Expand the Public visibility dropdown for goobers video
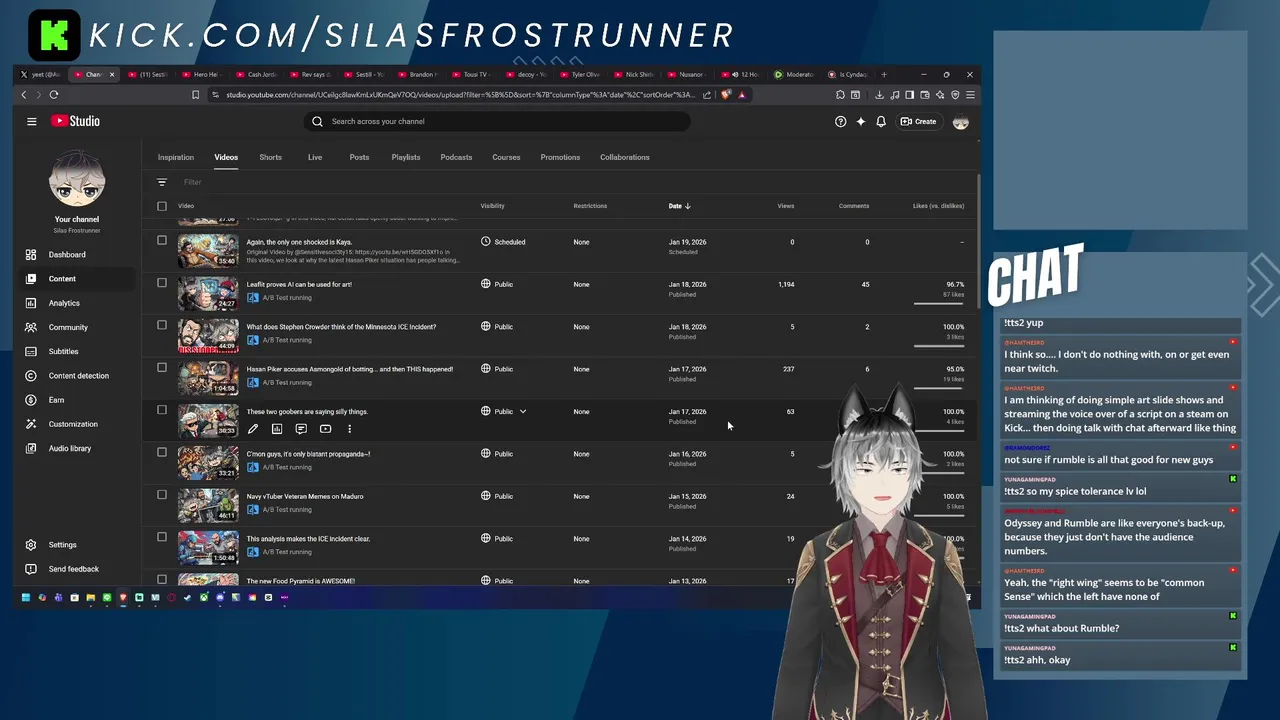This screenshot has height=720, width=1280. point(522,411)
